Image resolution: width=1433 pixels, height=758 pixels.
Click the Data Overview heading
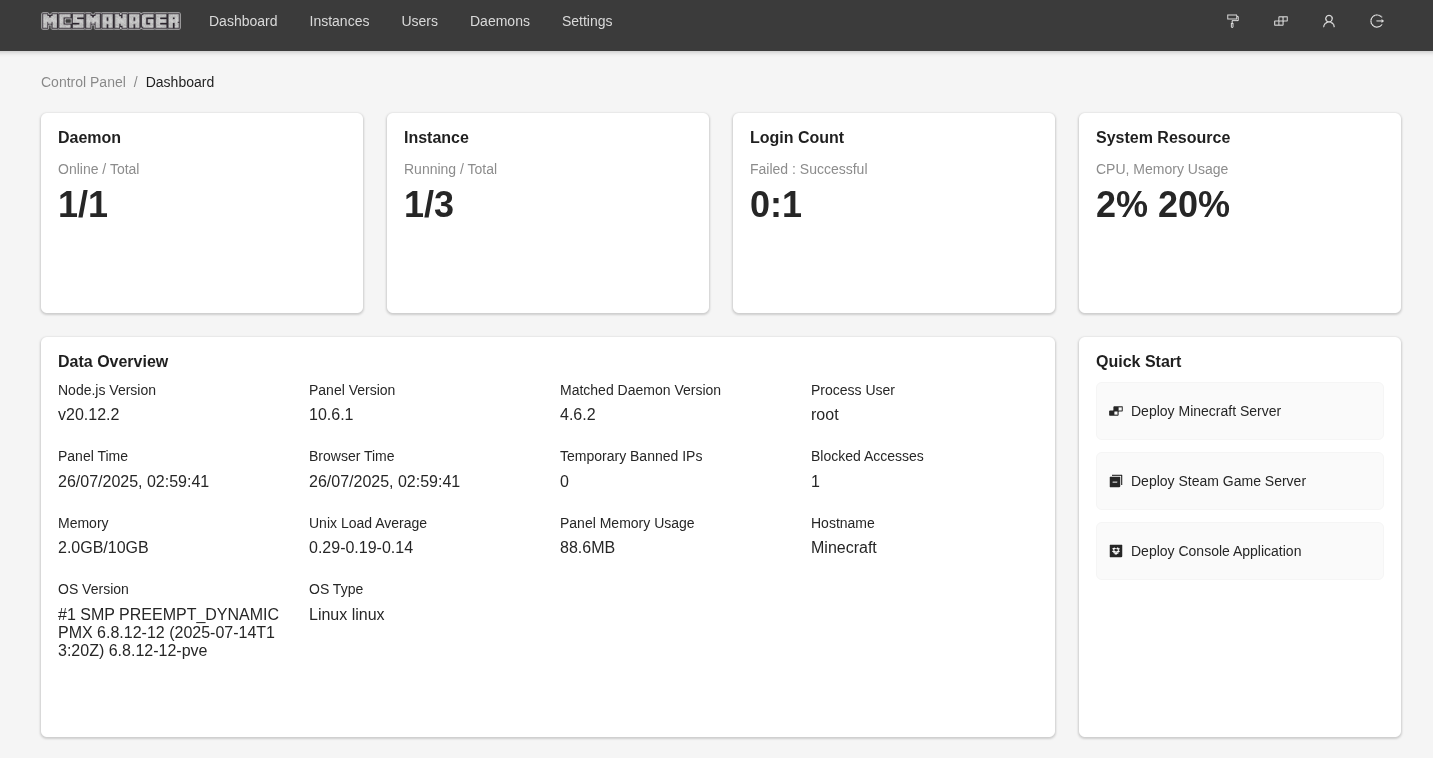click(x=113, y=362)
